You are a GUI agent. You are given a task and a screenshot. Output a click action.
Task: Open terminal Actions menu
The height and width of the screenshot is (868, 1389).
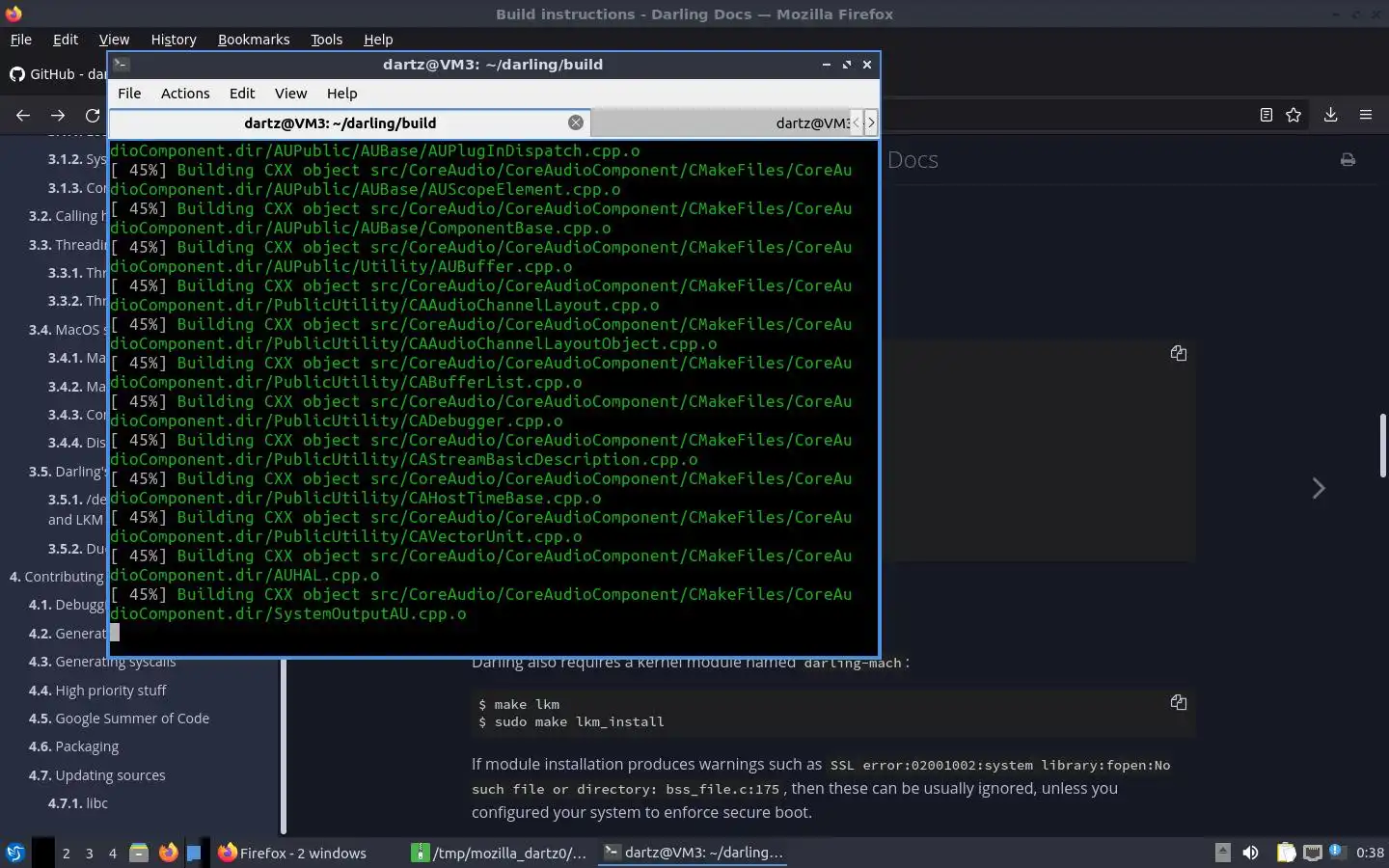pos(185,94)
